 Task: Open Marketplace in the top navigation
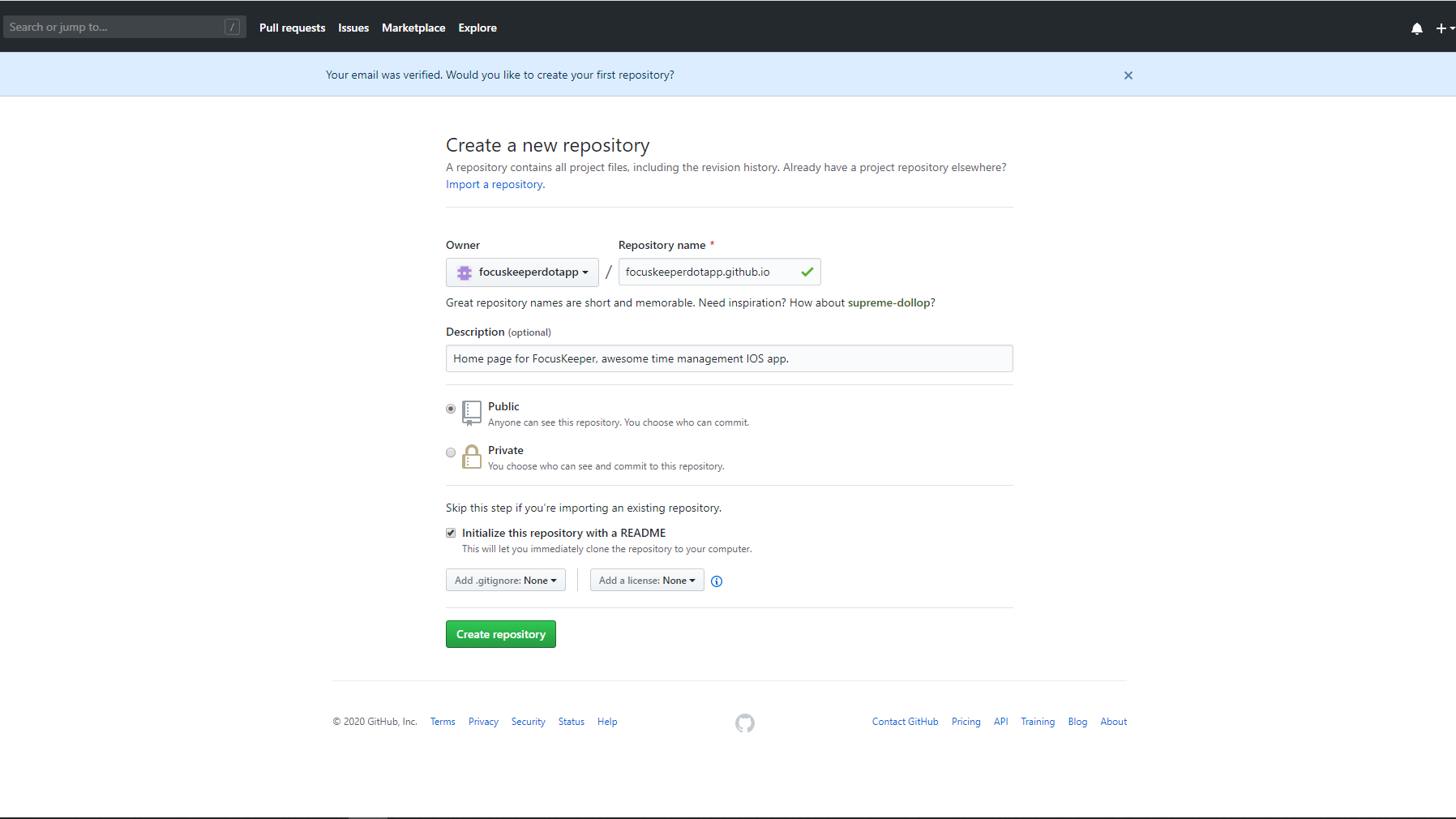413,28
